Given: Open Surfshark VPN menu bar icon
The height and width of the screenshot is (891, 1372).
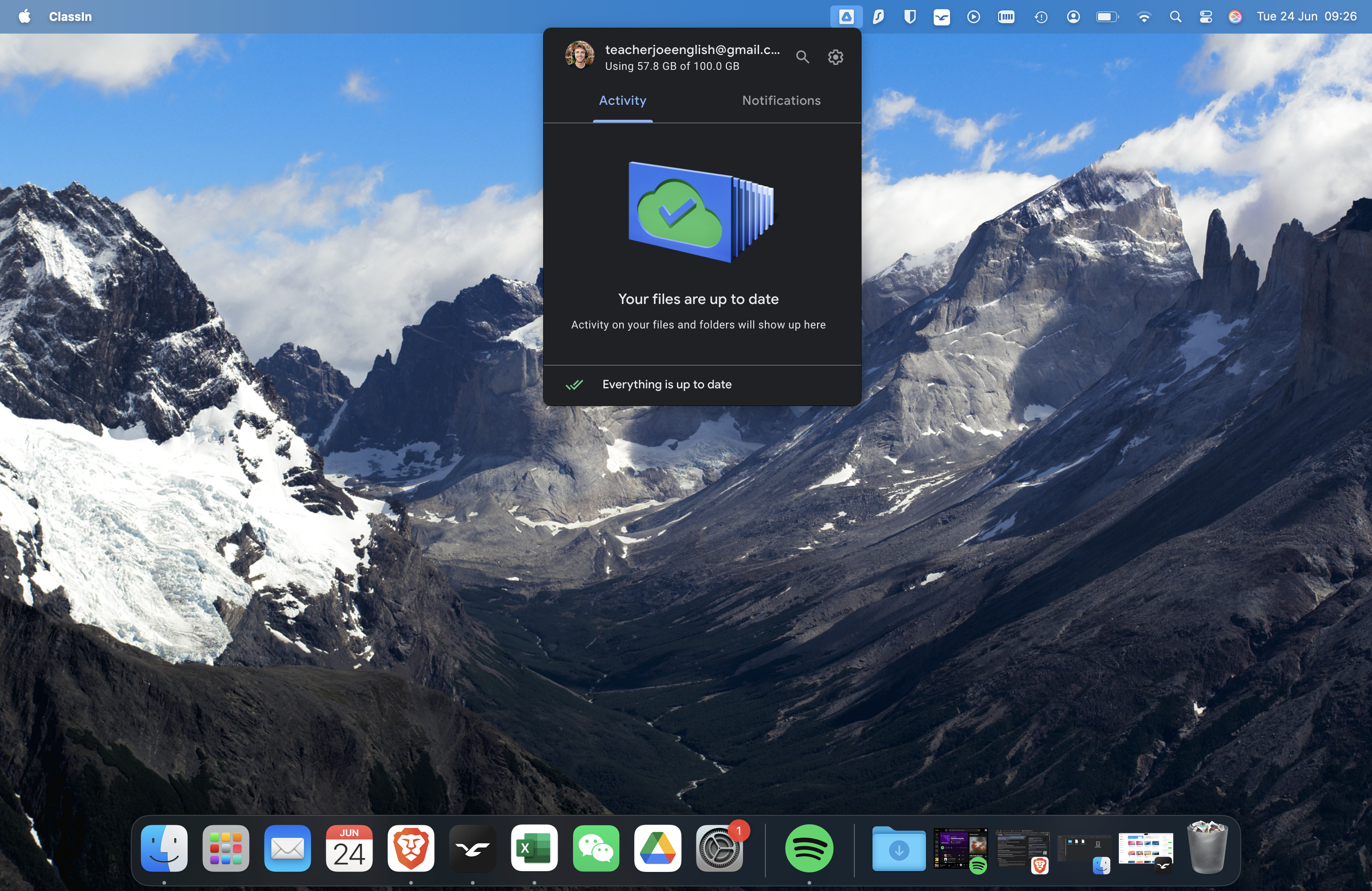Looking at the screenshot, I should click(x=878, y=17).
